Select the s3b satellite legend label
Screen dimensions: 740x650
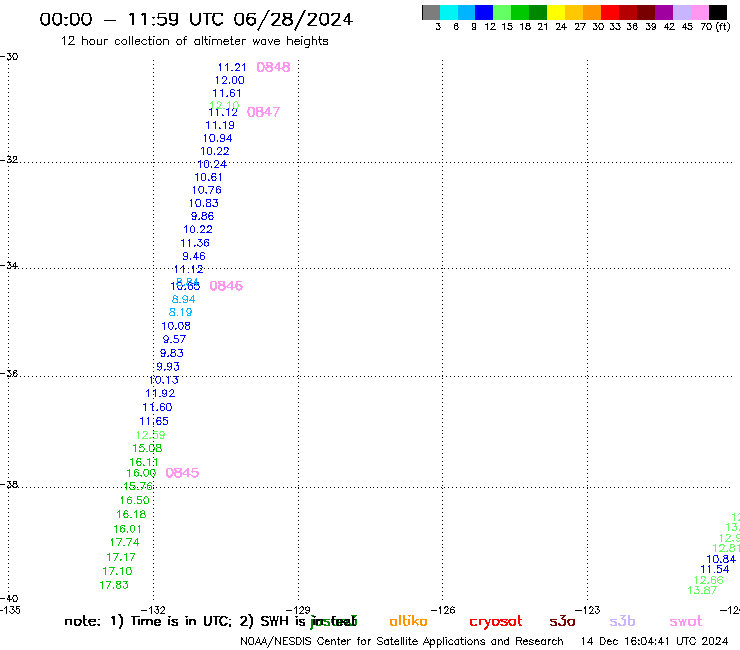[x=622, y=621]
